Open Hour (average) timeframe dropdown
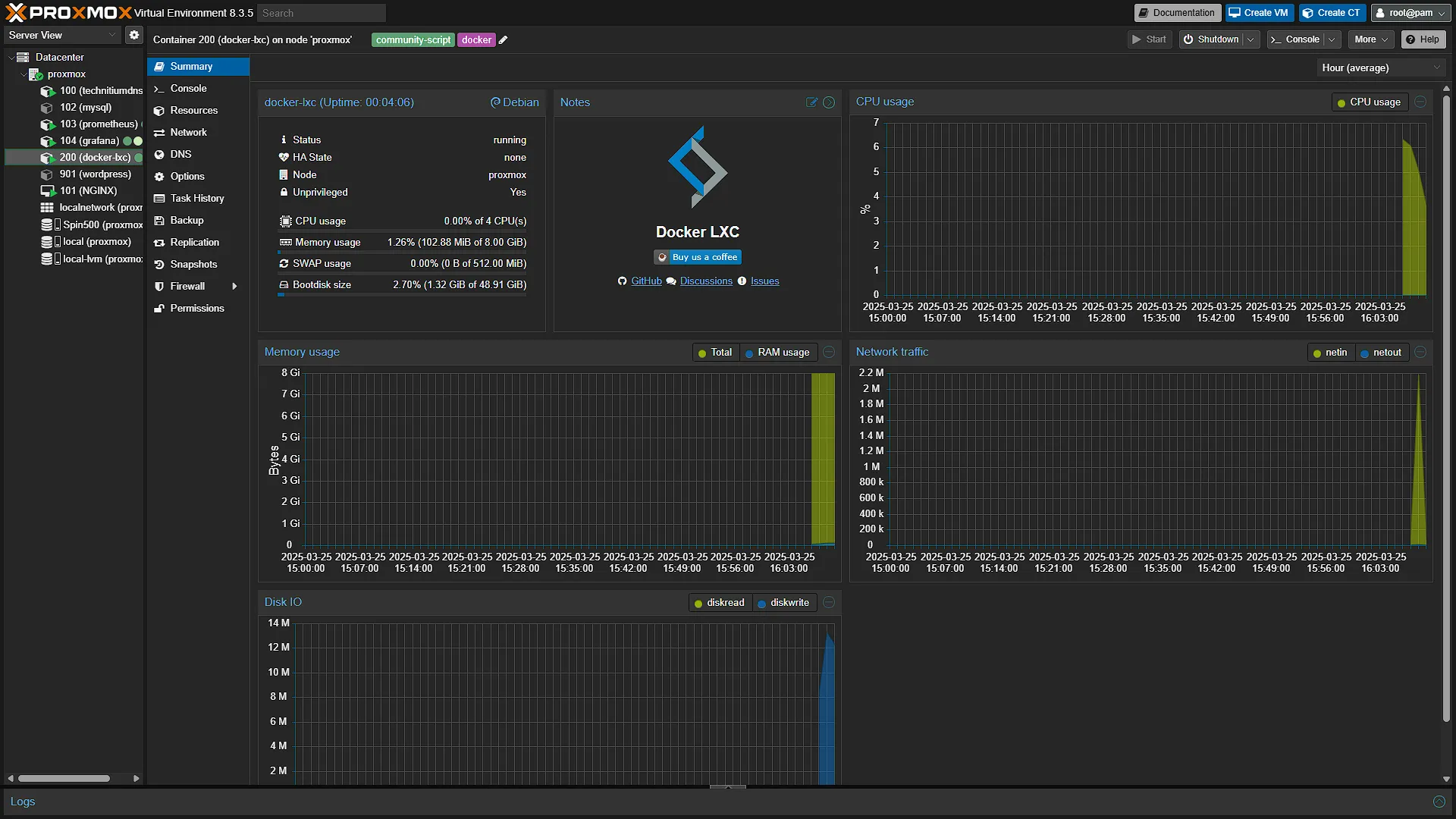 pos(1381,67)
